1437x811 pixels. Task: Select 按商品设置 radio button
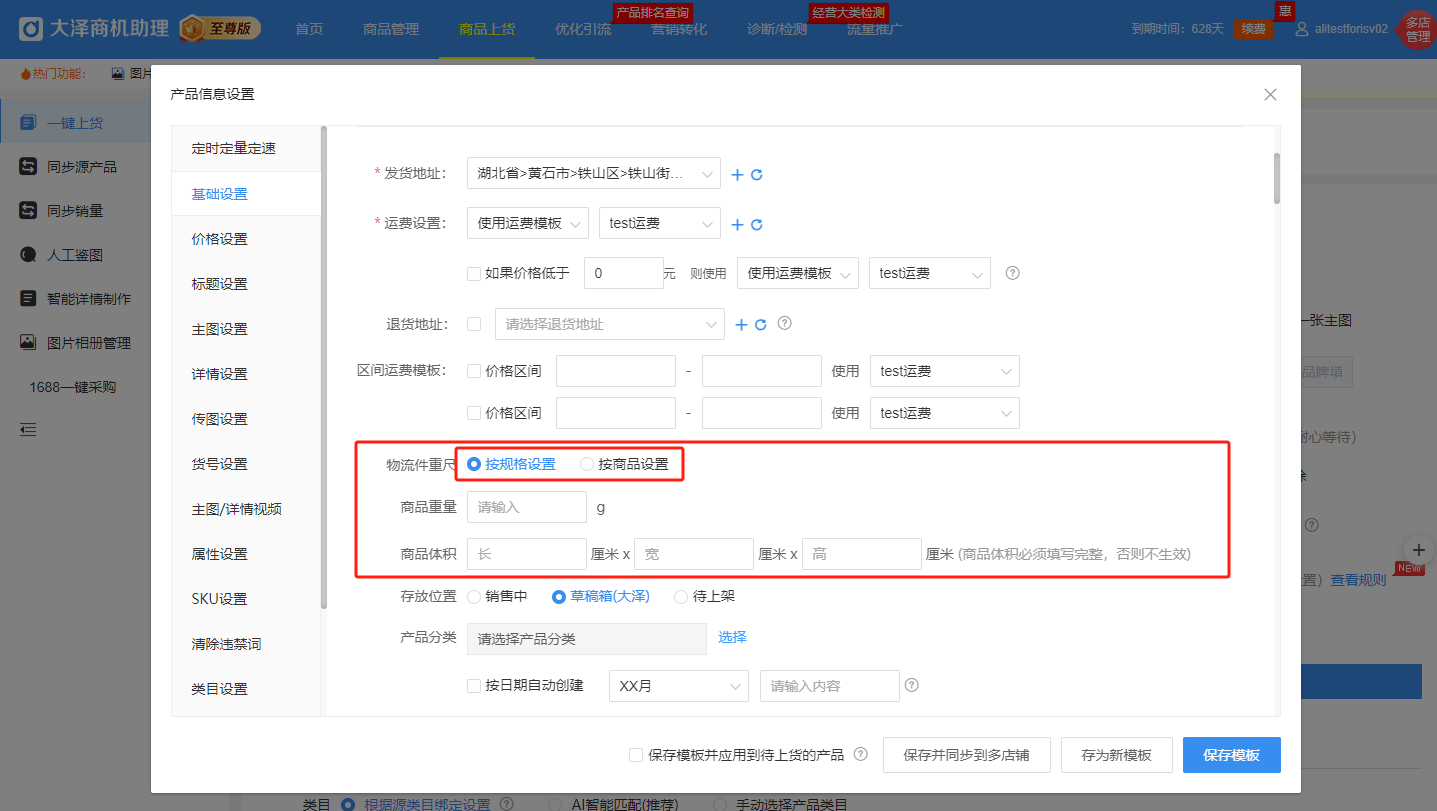pyautogui.click(x=587, y=464)
